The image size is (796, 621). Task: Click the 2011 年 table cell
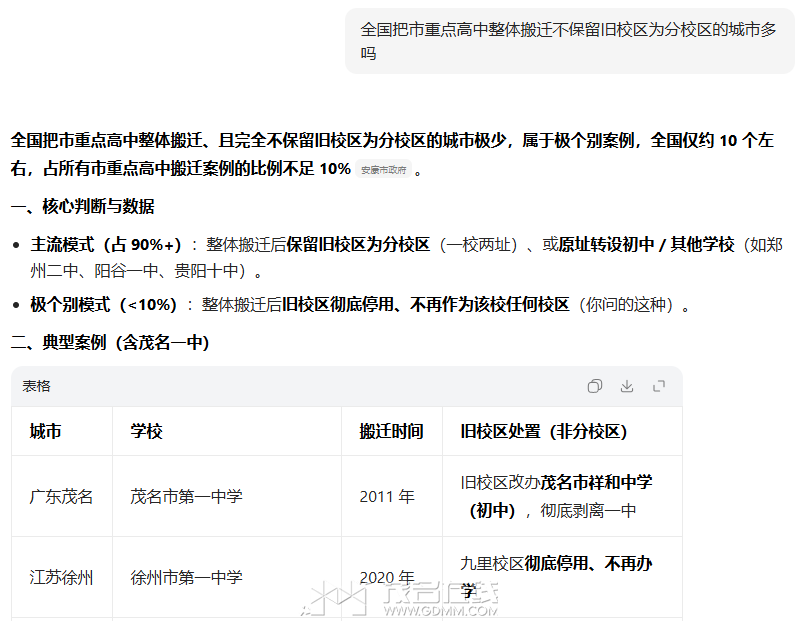coord(387,496)
